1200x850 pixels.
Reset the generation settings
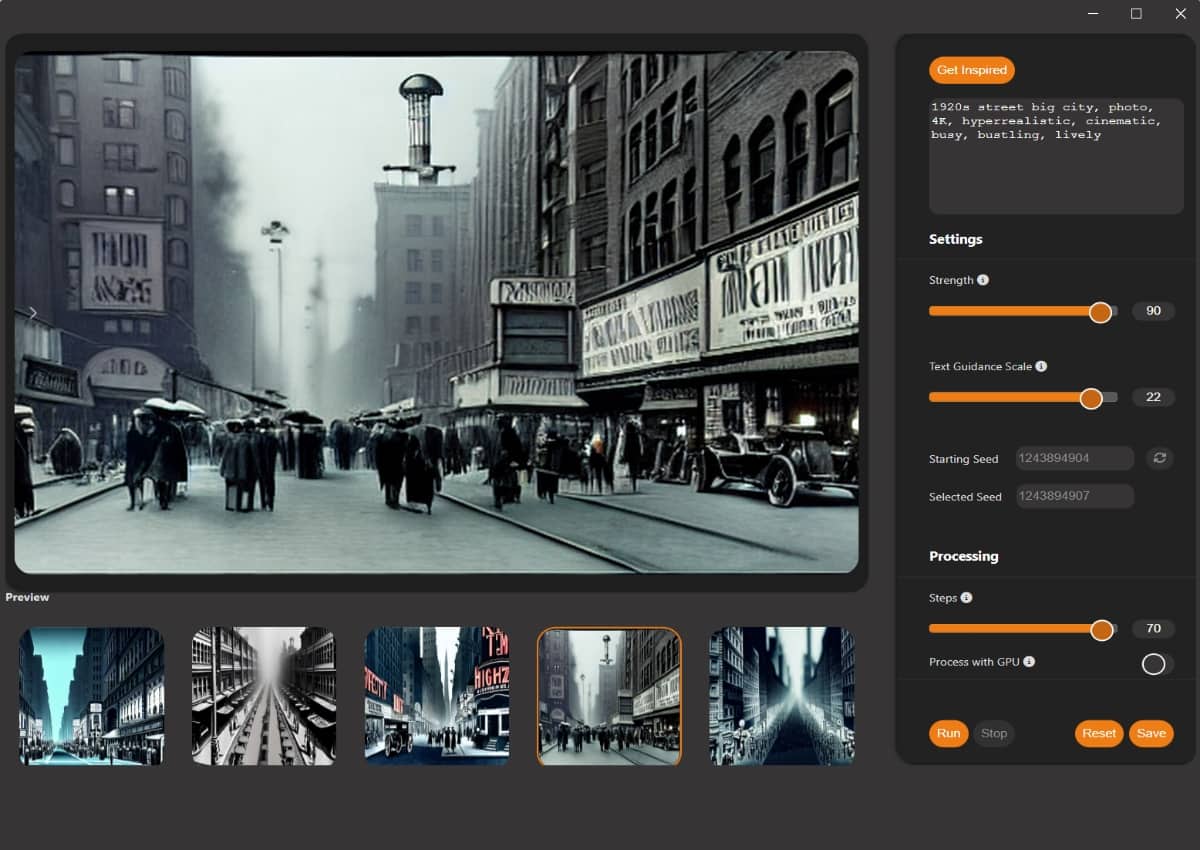click(1098, 733)
